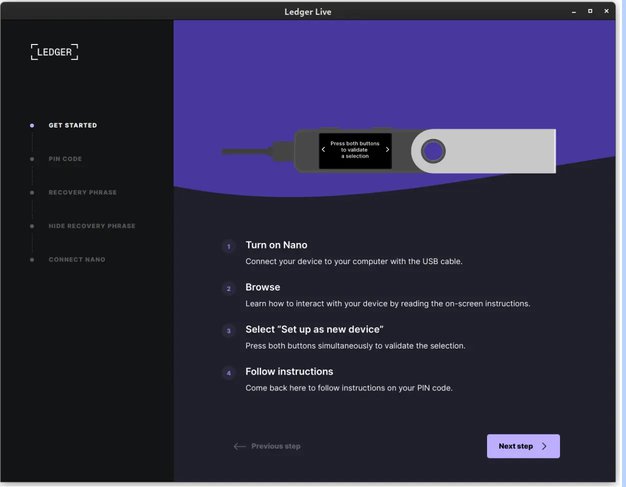Select Hide Recovery Phrase step
Screen dimensions: 626x487
[92, 226]
